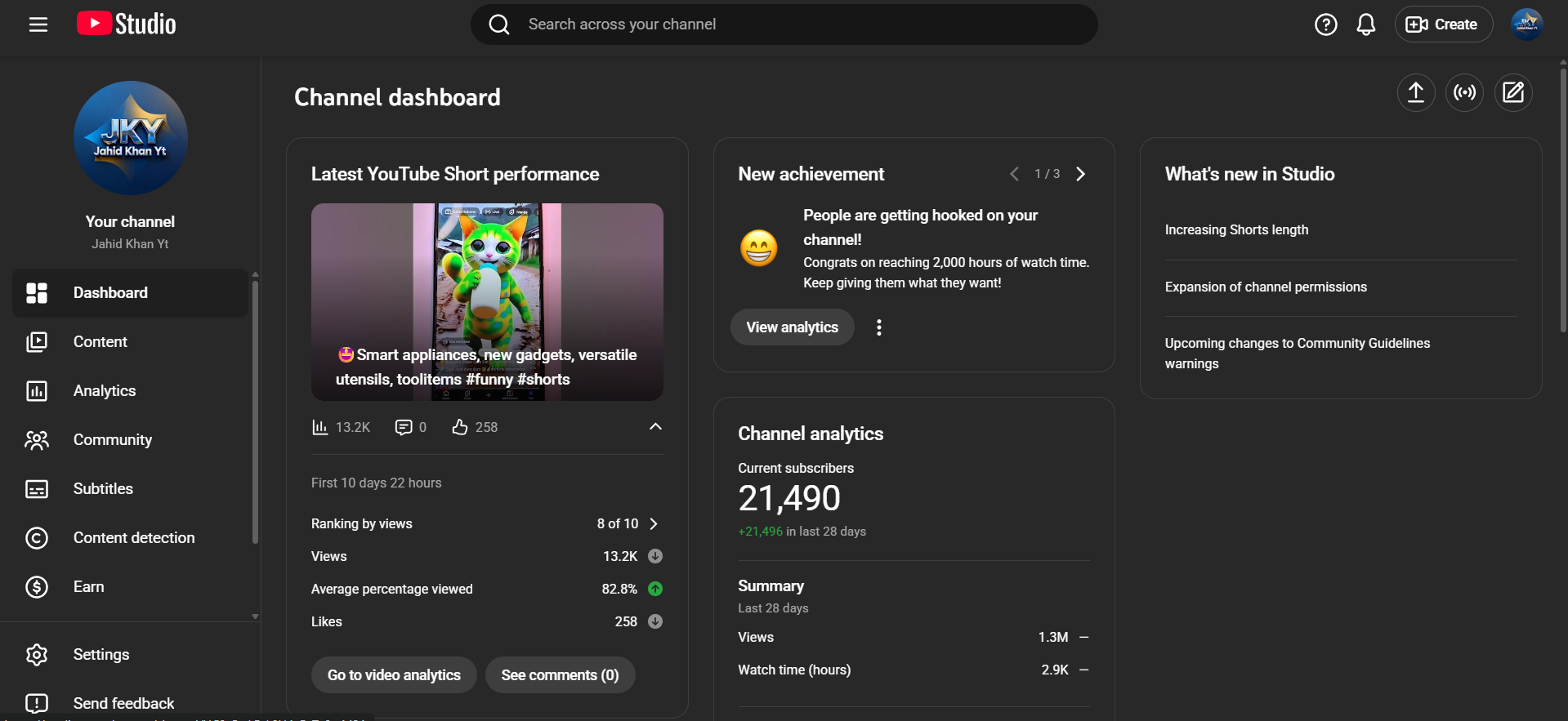Screen dimensions: 1568x721
Task: Open the notifications bell
Action: tap(1365, 24)
